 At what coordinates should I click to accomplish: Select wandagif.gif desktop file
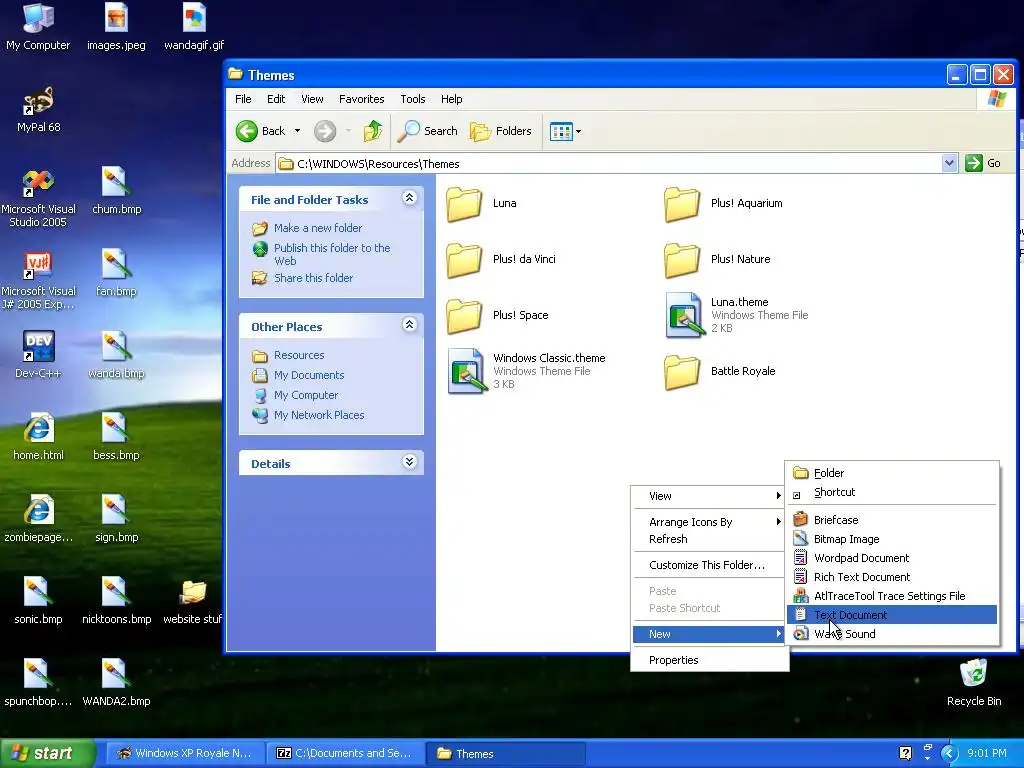click(x=194, y=27)
